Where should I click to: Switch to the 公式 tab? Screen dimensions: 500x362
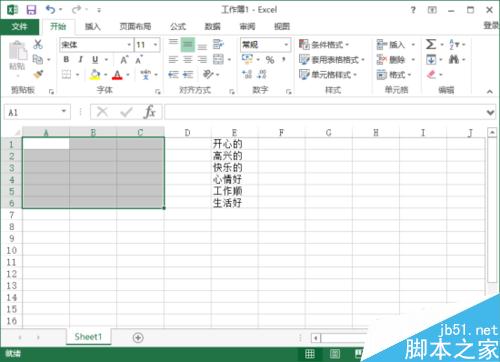point(178,27)
